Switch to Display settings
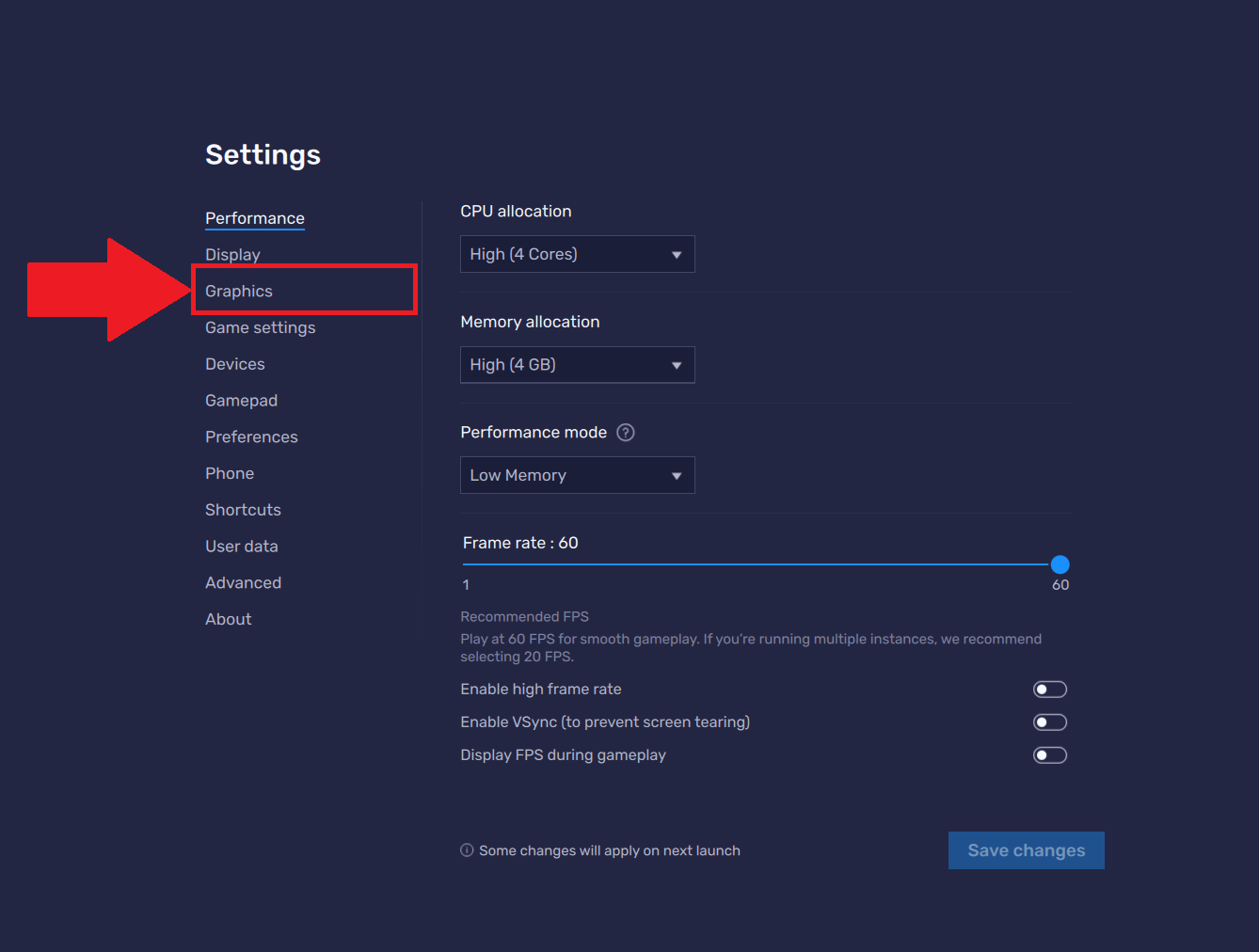This screenshot has height=952, width=1259. (232, 254)
